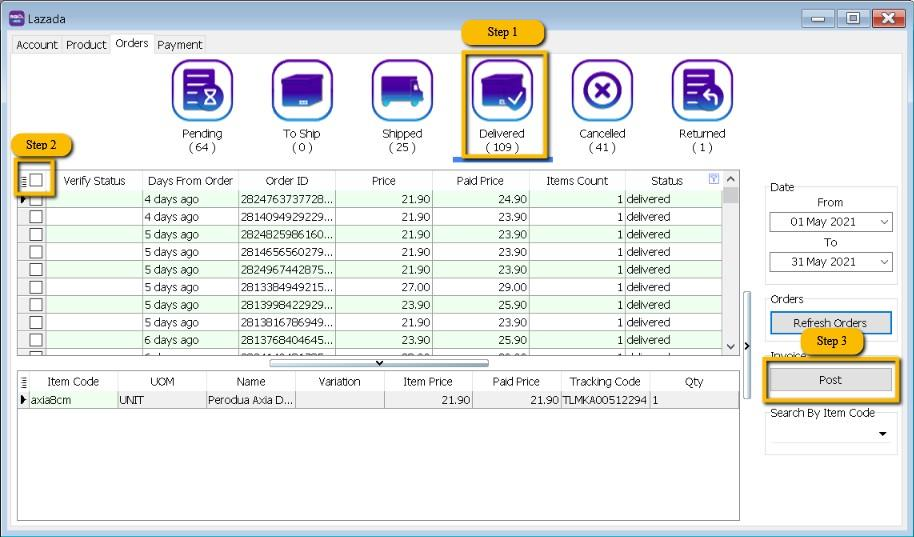This screenshot has height=537, width=914.
Task: Open the Returned orders icon
Action: (702, 91)
